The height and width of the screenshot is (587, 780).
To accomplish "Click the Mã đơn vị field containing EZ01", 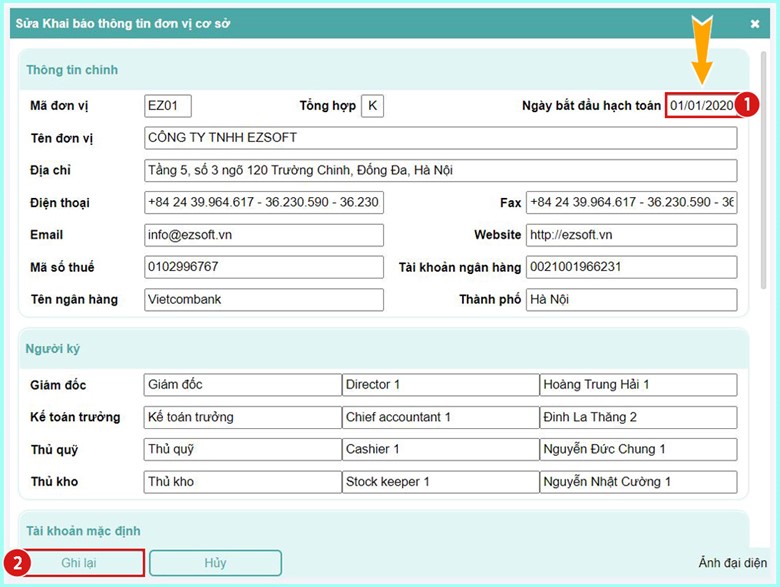I will [167, 106].
